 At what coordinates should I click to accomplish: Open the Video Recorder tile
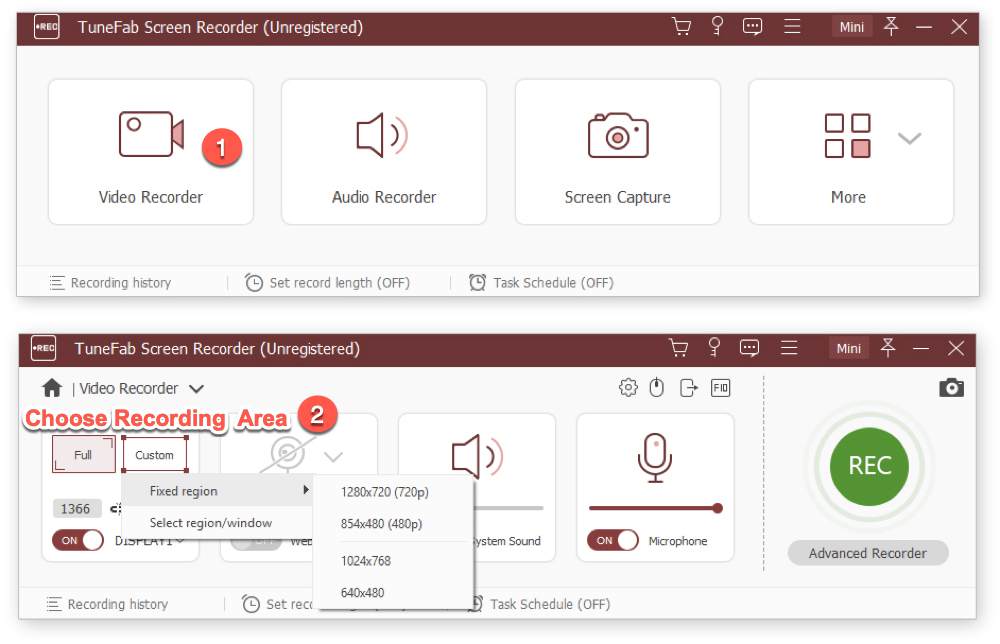151,152
